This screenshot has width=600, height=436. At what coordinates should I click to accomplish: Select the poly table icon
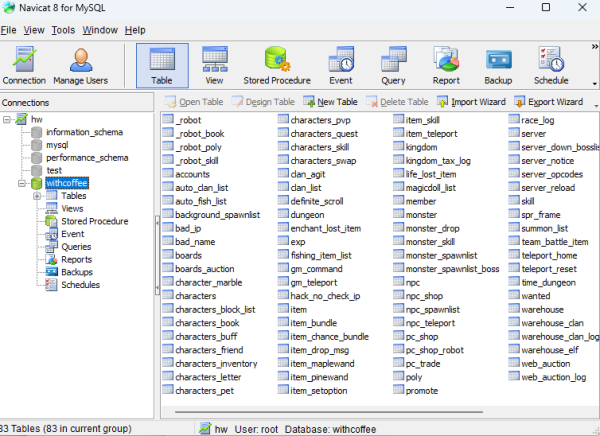398,377
